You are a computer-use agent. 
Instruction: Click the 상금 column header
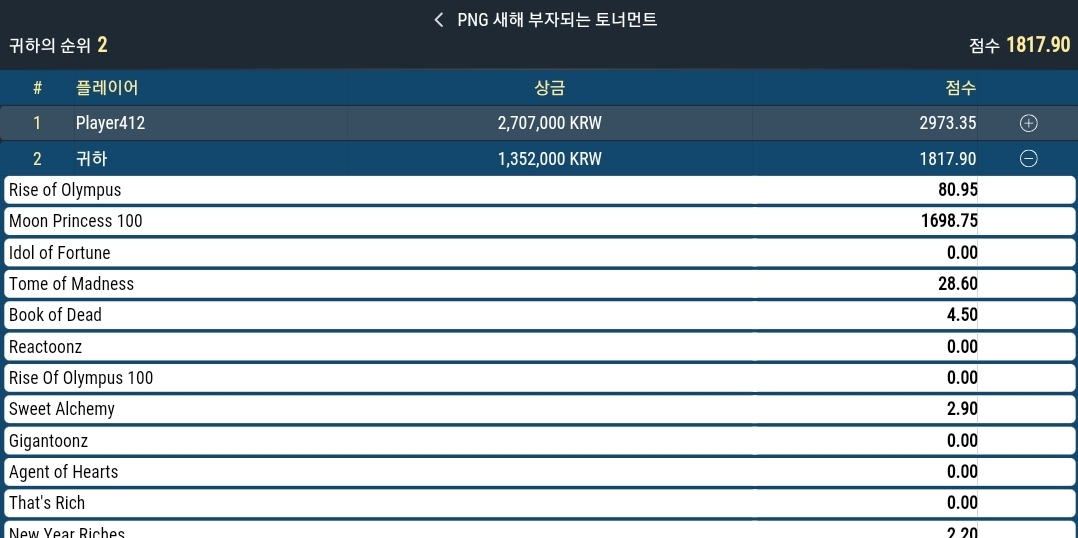point(549,87)
